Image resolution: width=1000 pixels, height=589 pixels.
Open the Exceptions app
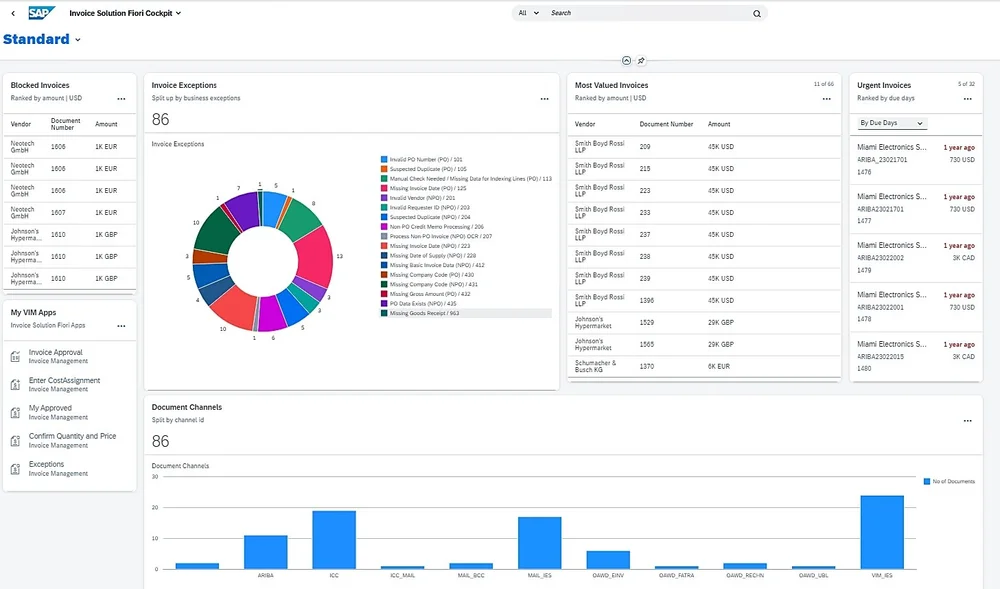(x=70, y=469)
